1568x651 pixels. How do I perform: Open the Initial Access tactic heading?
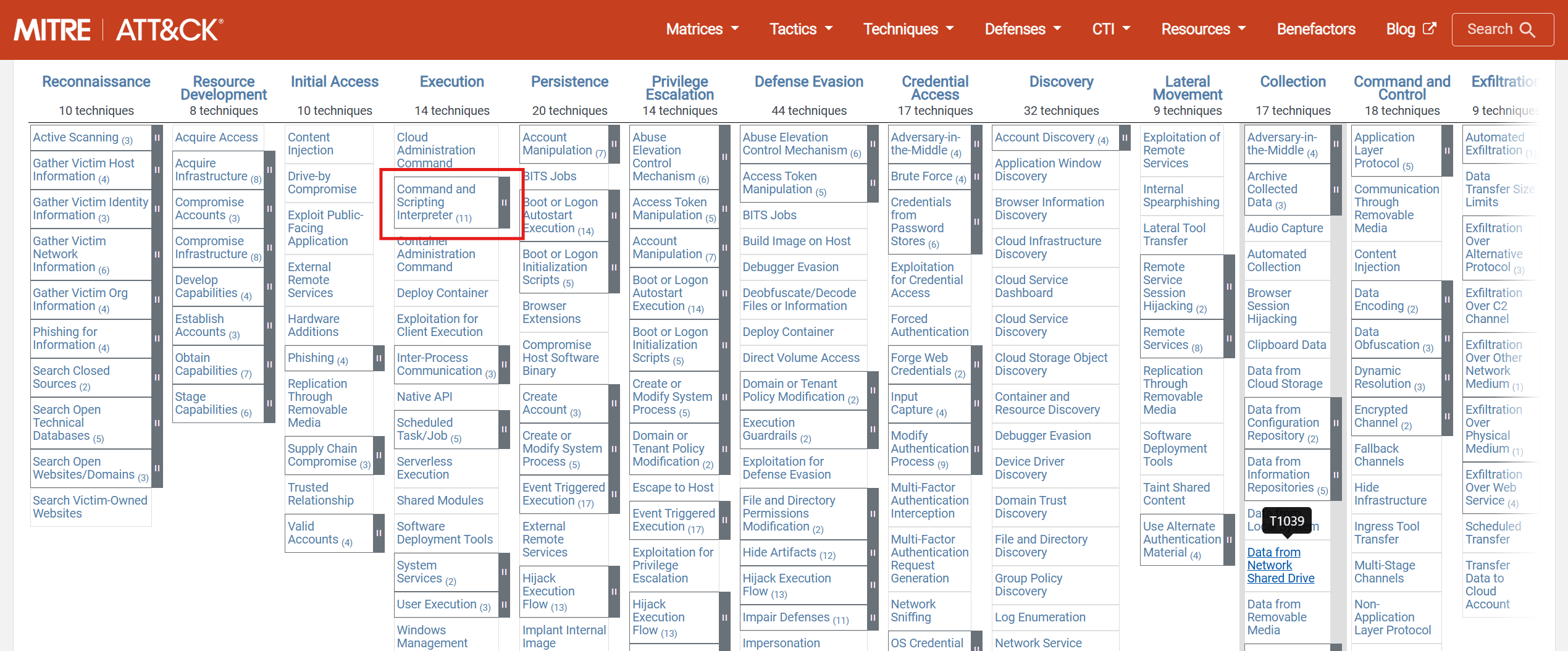click(x=335, y=82)
